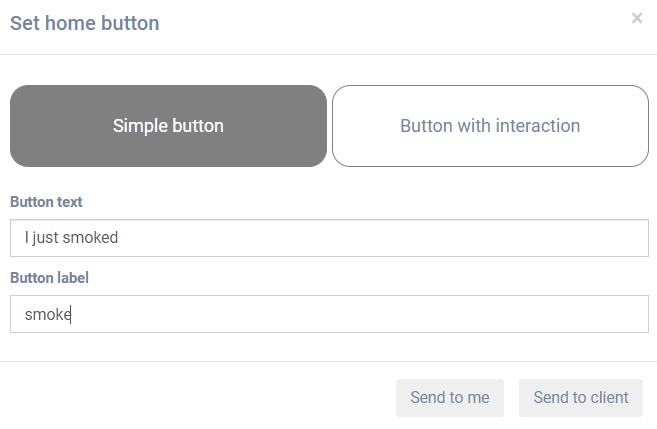Send the home button to me
The width and height of the screenshot is (657, 429).
click(449, 398)
